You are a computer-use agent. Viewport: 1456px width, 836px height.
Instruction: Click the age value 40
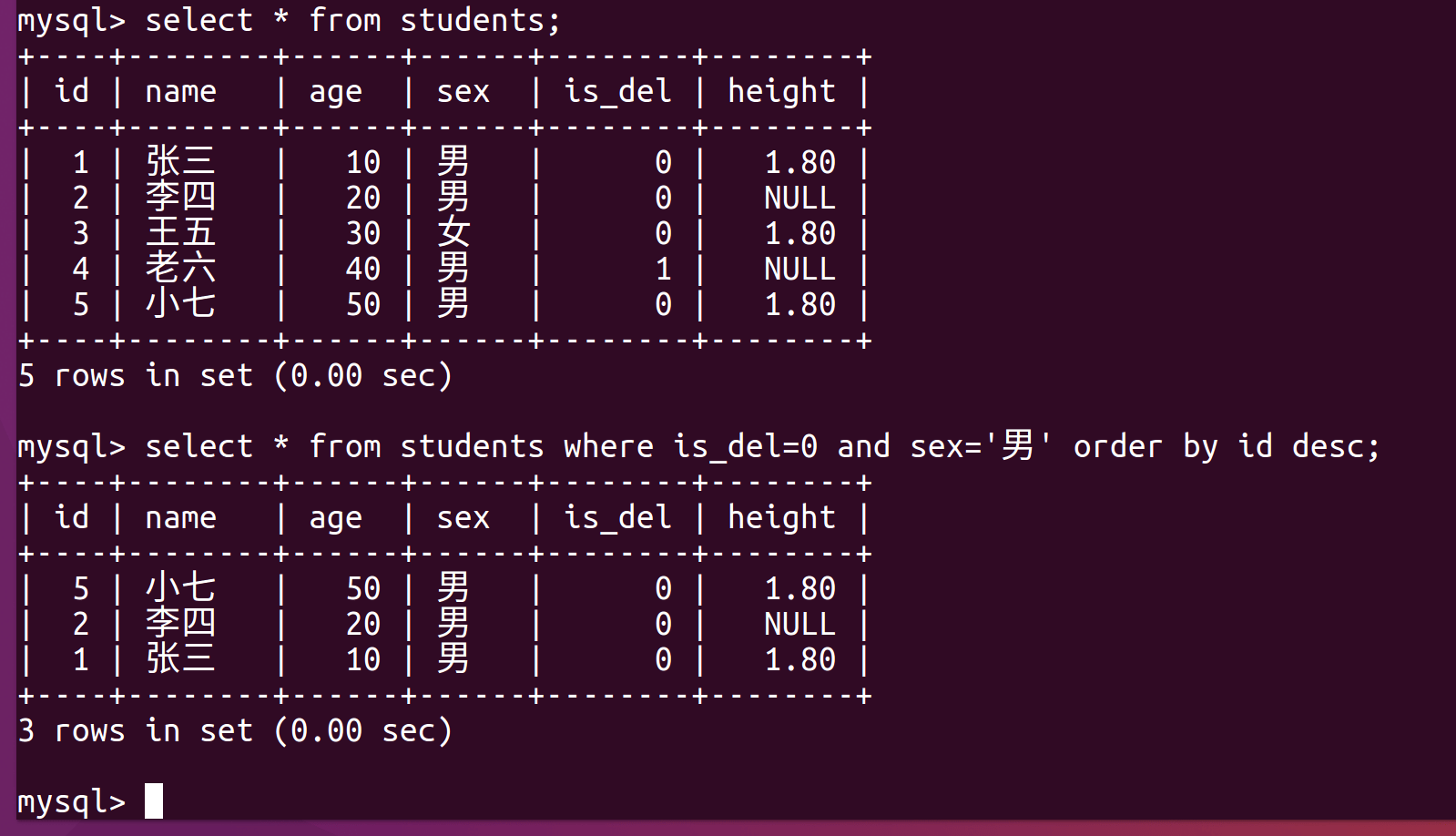(363, 269)
